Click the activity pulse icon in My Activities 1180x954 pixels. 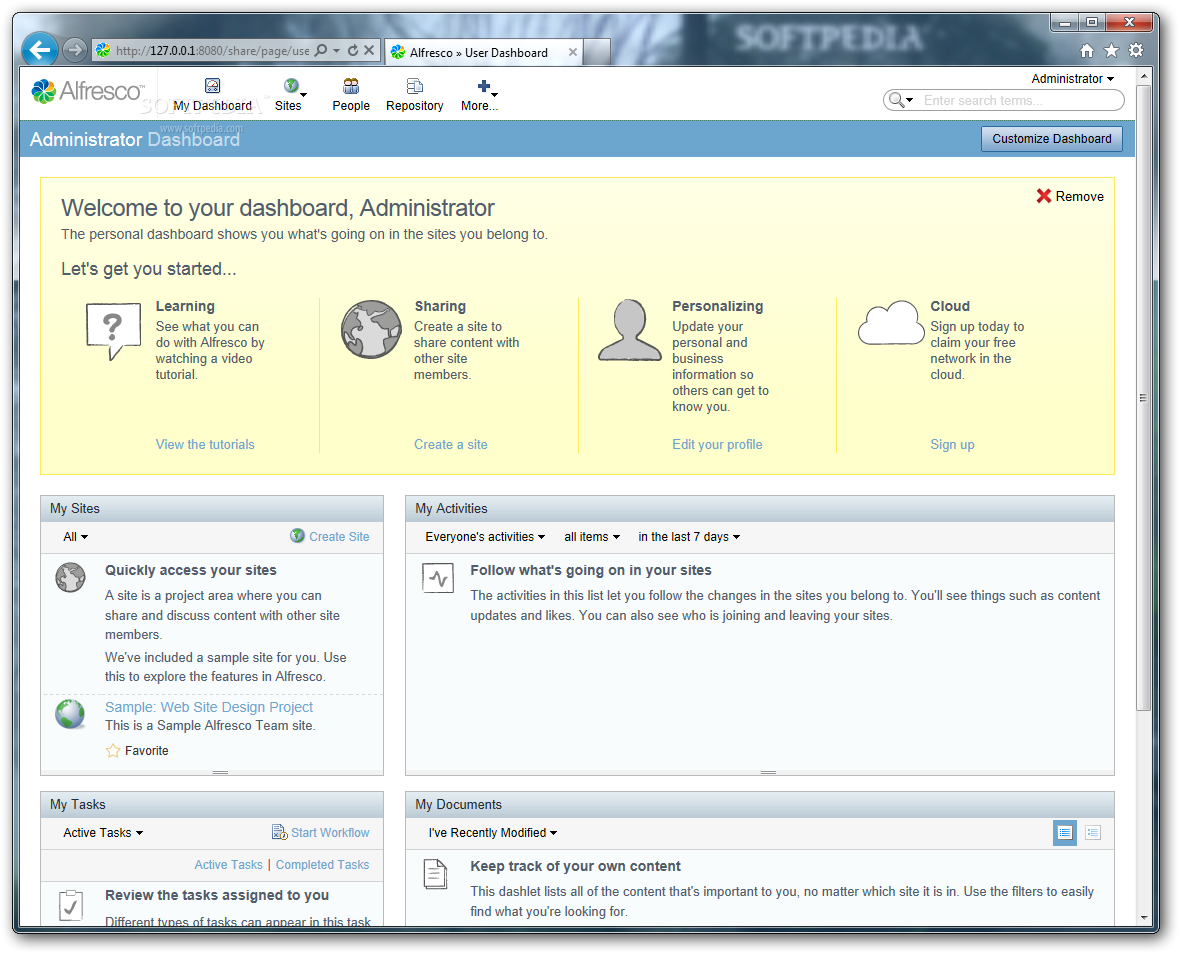coord(438,578)
